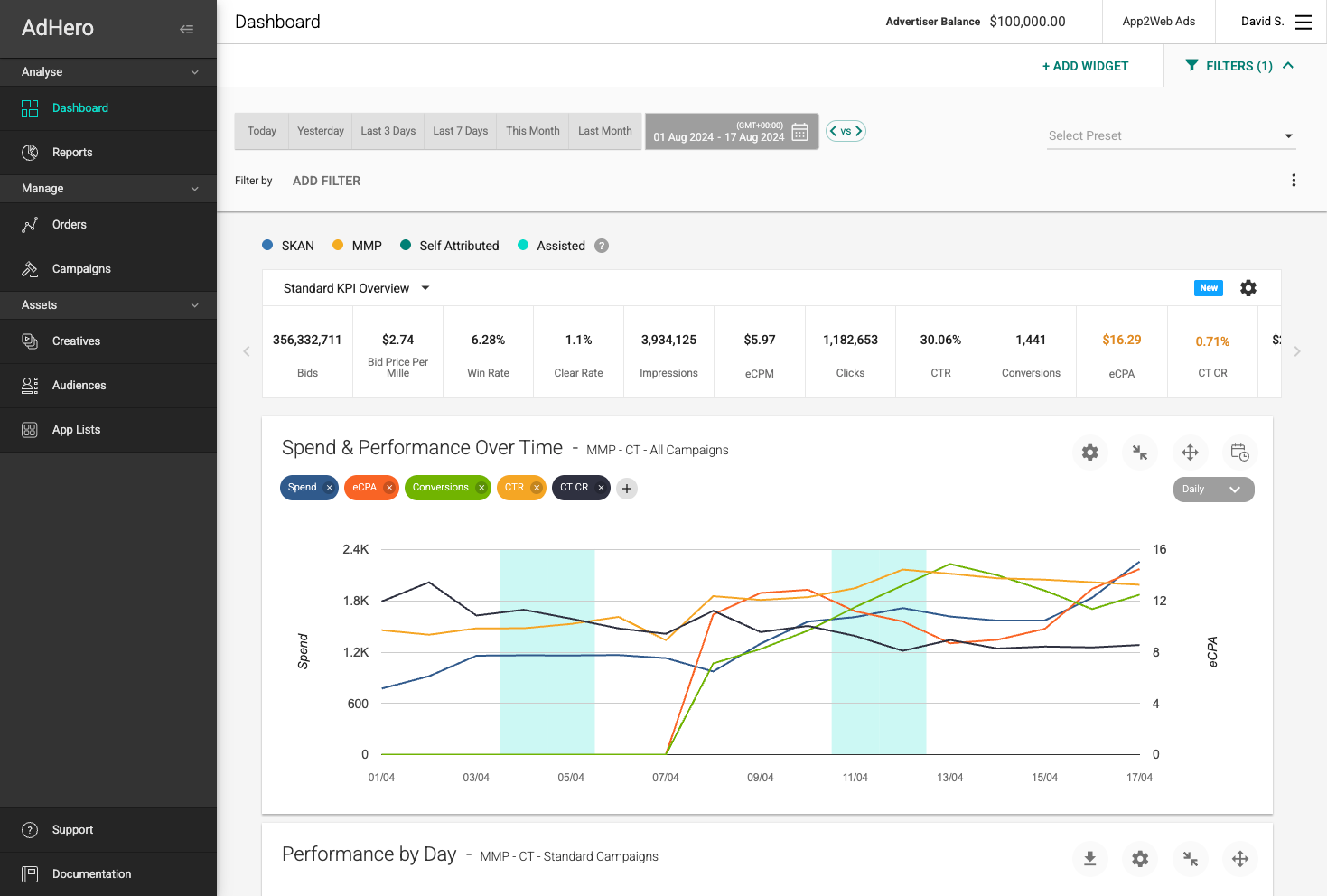The height and width of the screenshot is (896, 1327).
Task: Expand the Select Preset dropdown
Action: click(x=1171, y=135)
